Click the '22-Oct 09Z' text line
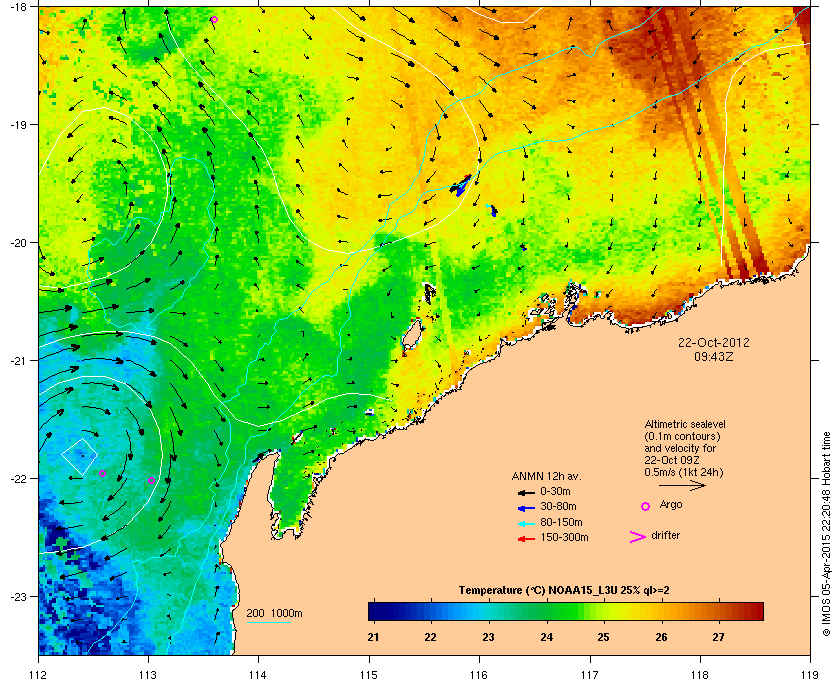The height and width of the screenshot is (680, 840). click(x=672, y=460)
